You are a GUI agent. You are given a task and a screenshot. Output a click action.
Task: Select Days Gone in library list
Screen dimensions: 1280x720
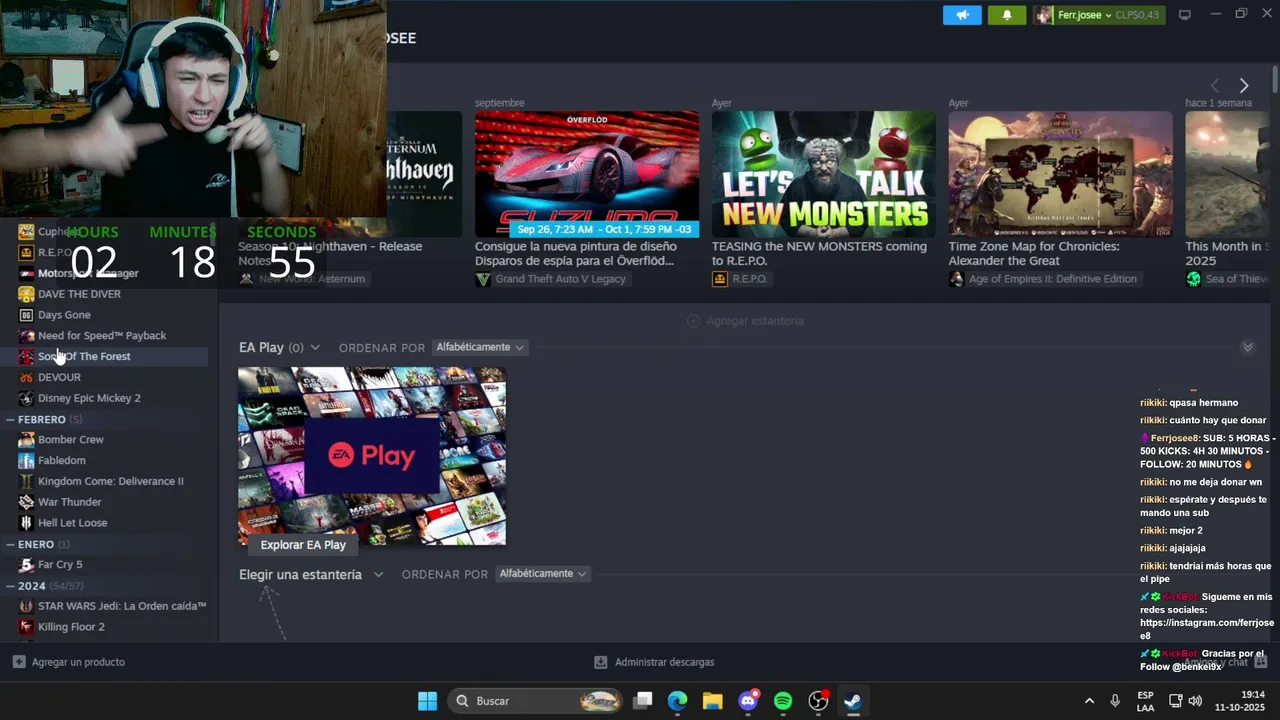(x=64, y=315)
